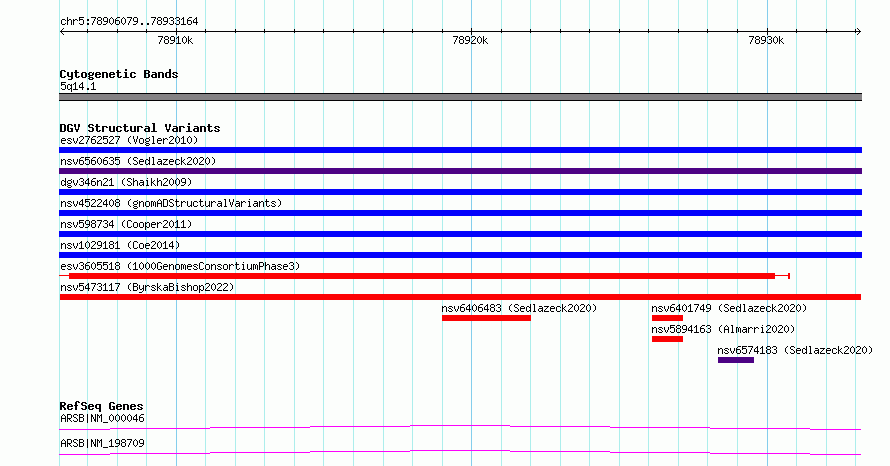Click the nsv598734 (Cooper2011) label
This screenshot has width=890, height=466.
tap(126, 224)
